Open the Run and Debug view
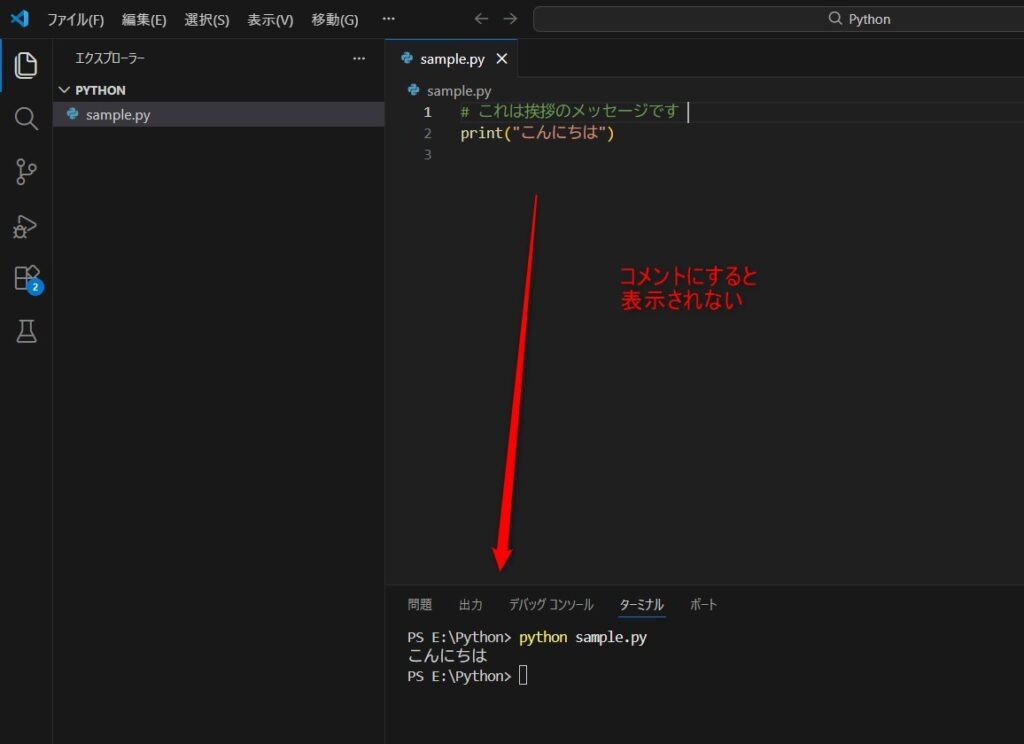 tap(25, 226)
